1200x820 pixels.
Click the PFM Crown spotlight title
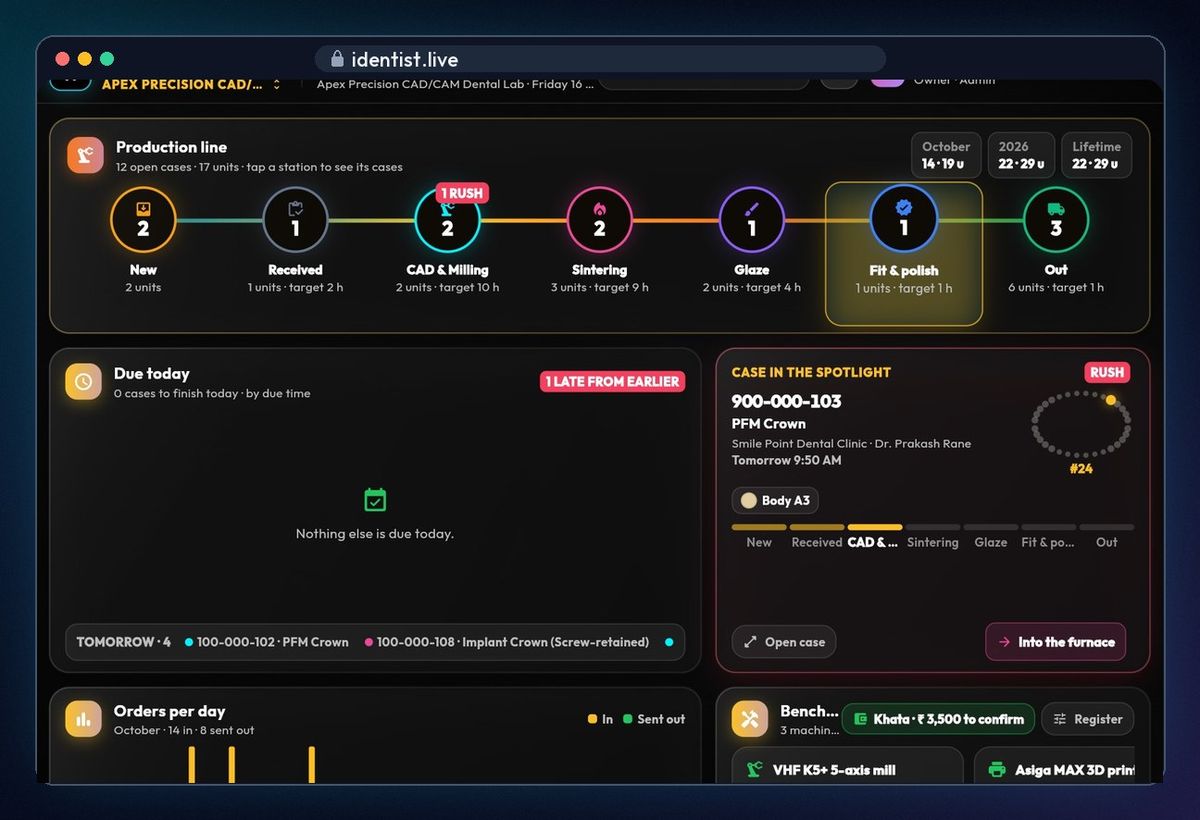point(769,424)
